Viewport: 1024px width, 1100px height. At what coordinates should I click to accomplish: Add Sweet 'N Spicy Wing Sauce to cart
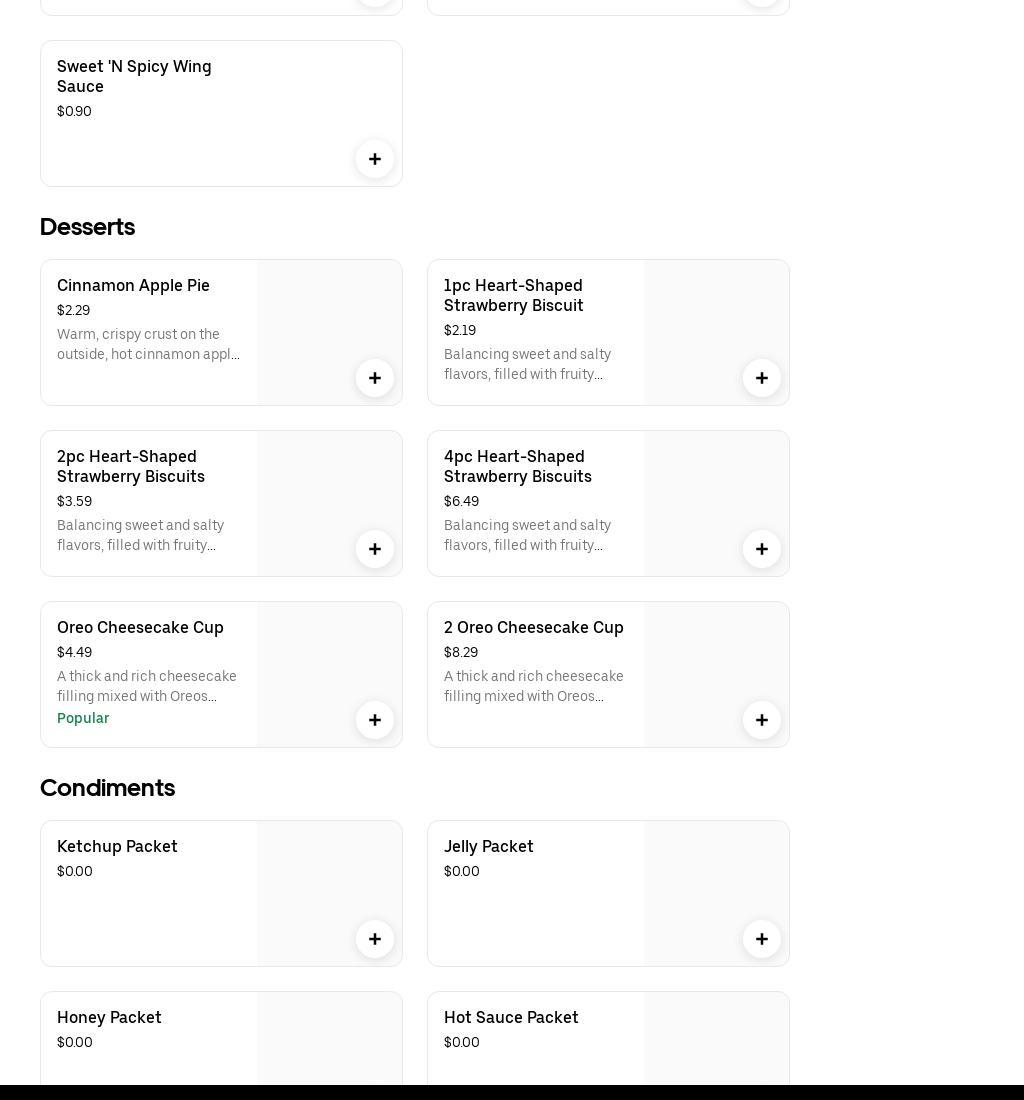[375, 159]
